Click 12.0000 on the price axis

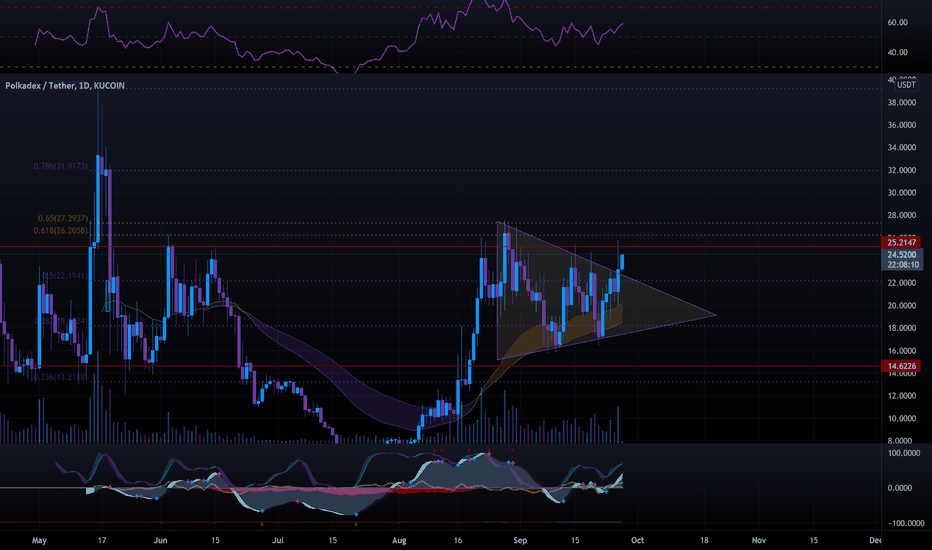point(902,396)
